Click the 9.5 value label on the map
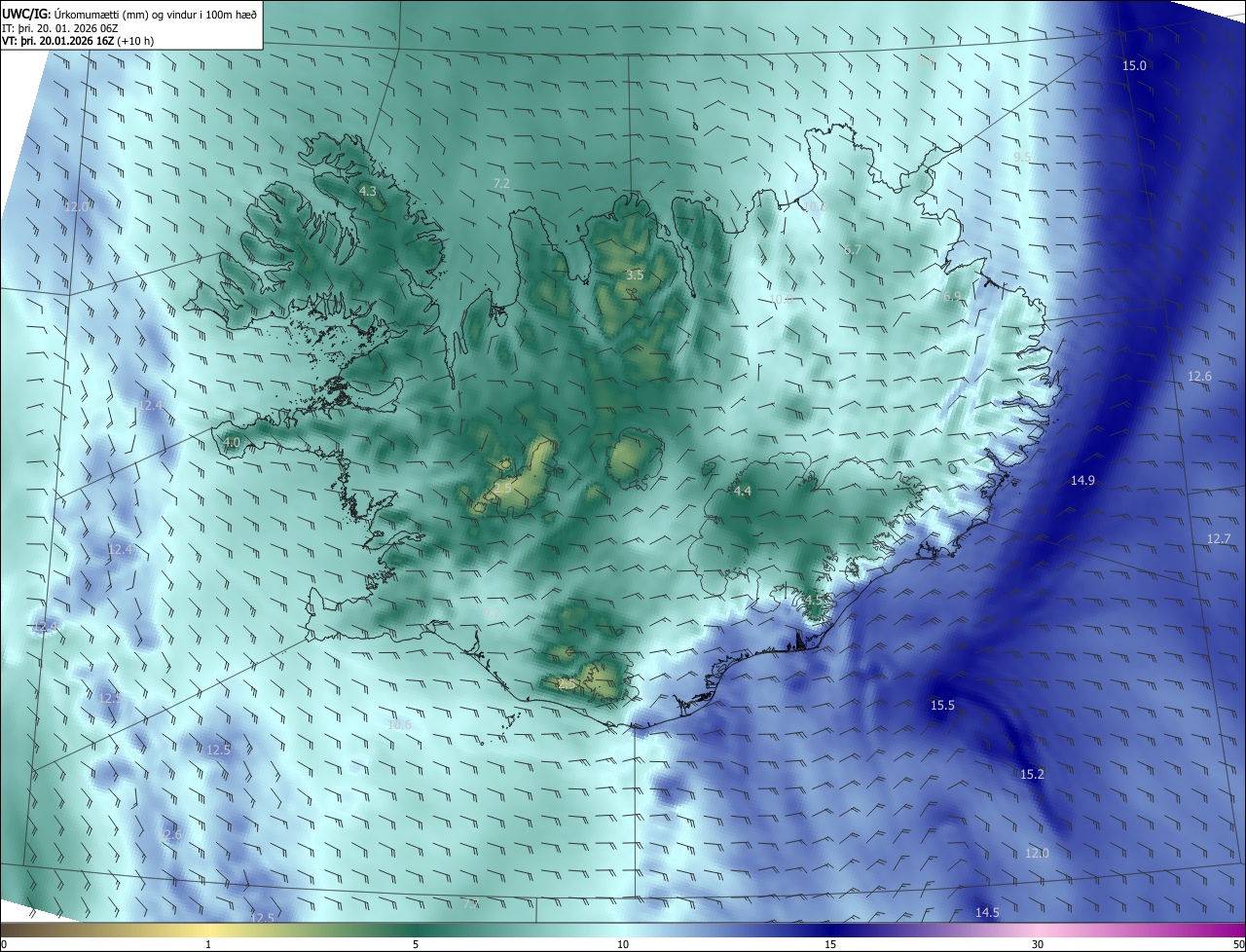1246x952 pixels. pos(1022,158)
